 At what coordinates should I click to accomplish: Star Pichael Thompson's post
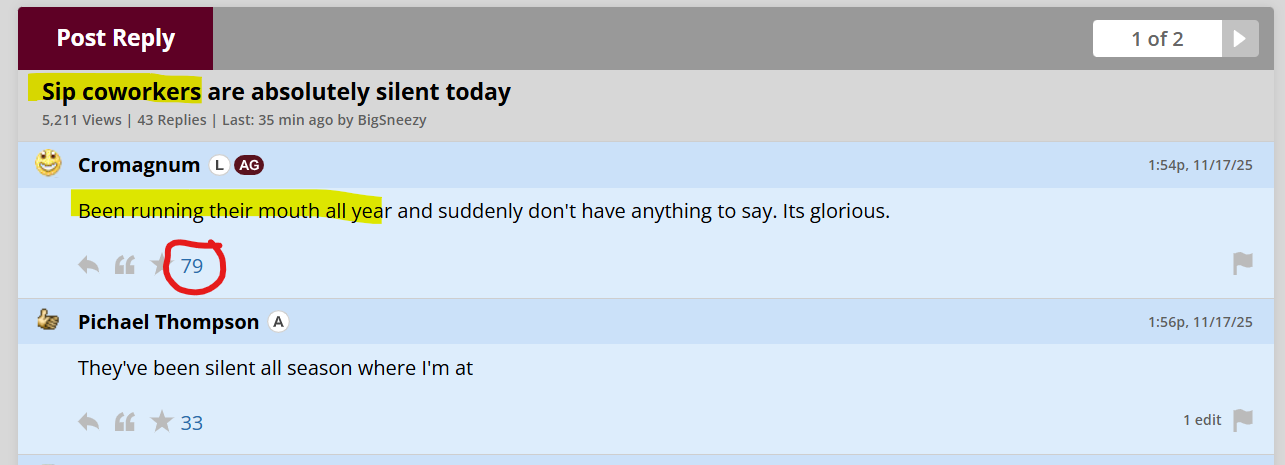162,422
